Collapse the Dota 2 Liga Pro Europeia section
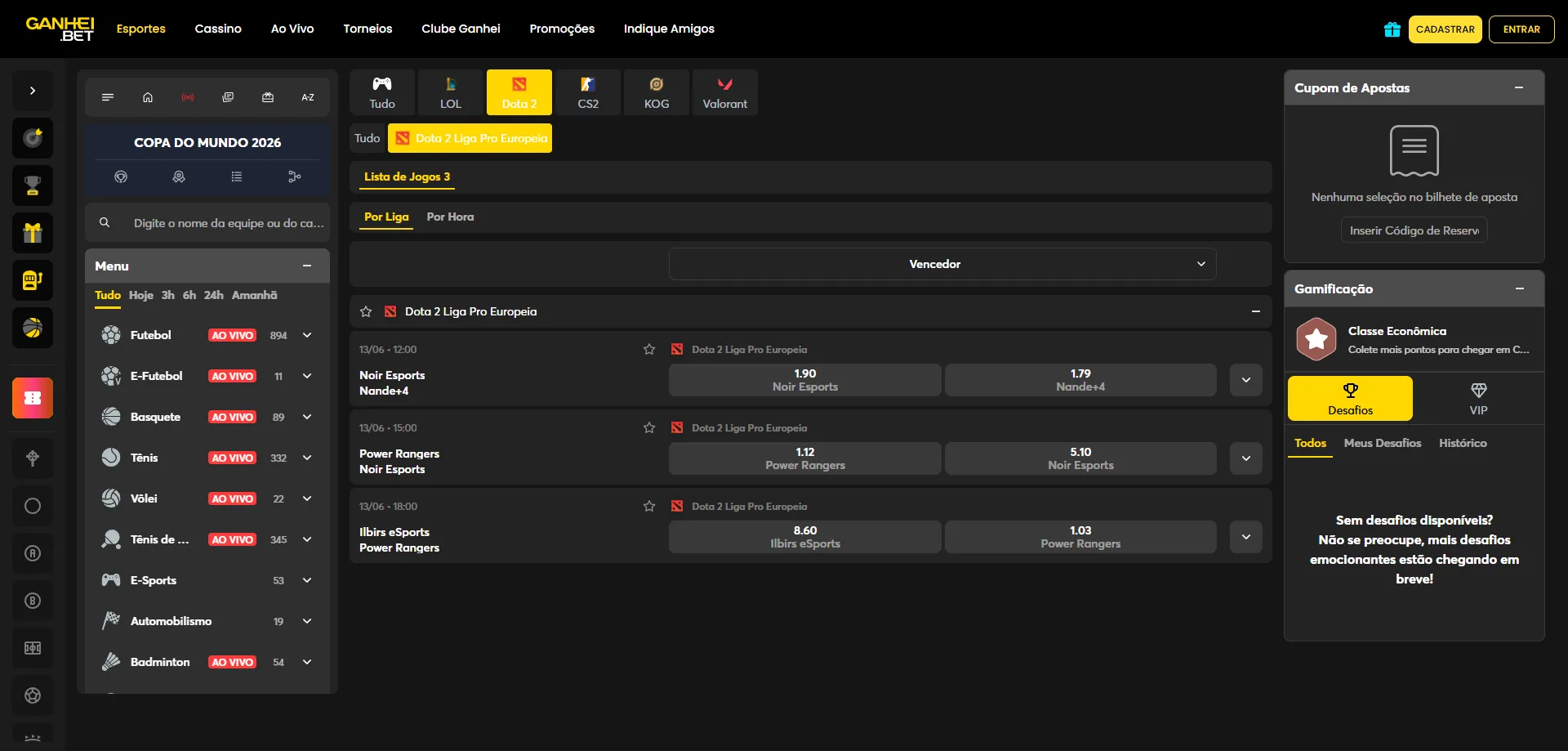This screenshot has width=1568, height=751. click(1256, 311)
